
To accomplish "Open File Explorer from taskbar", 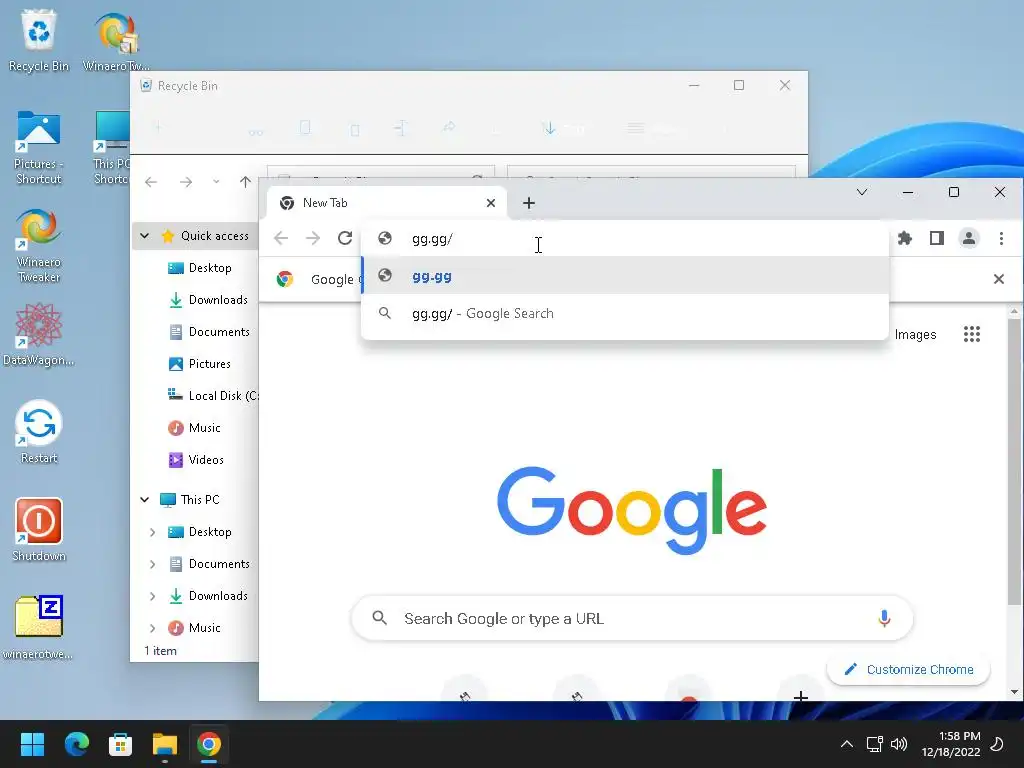I will 165,744.
